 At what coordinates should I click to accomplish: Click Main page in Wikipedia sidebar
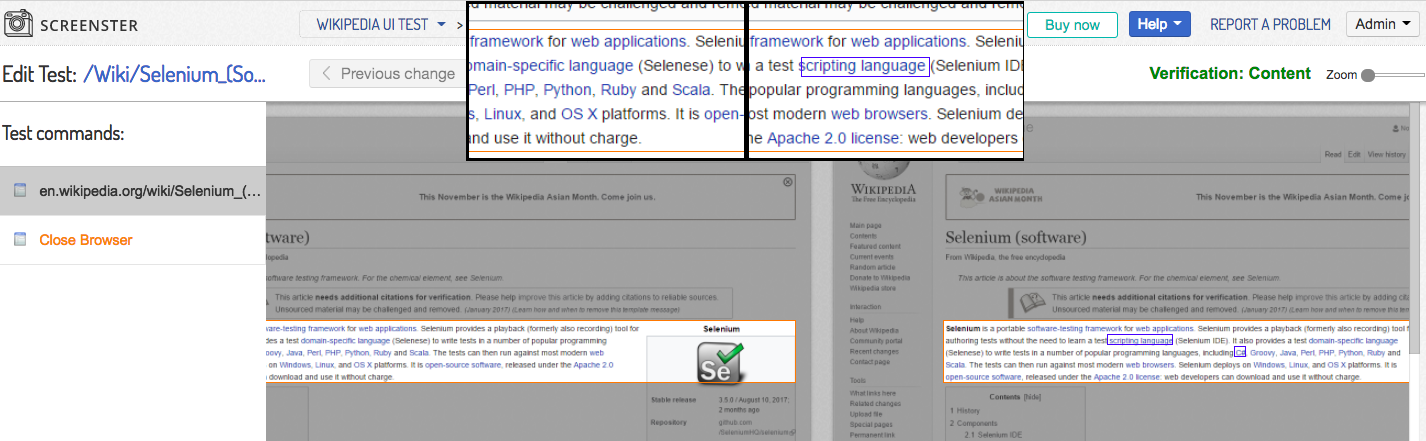(866, 226)
